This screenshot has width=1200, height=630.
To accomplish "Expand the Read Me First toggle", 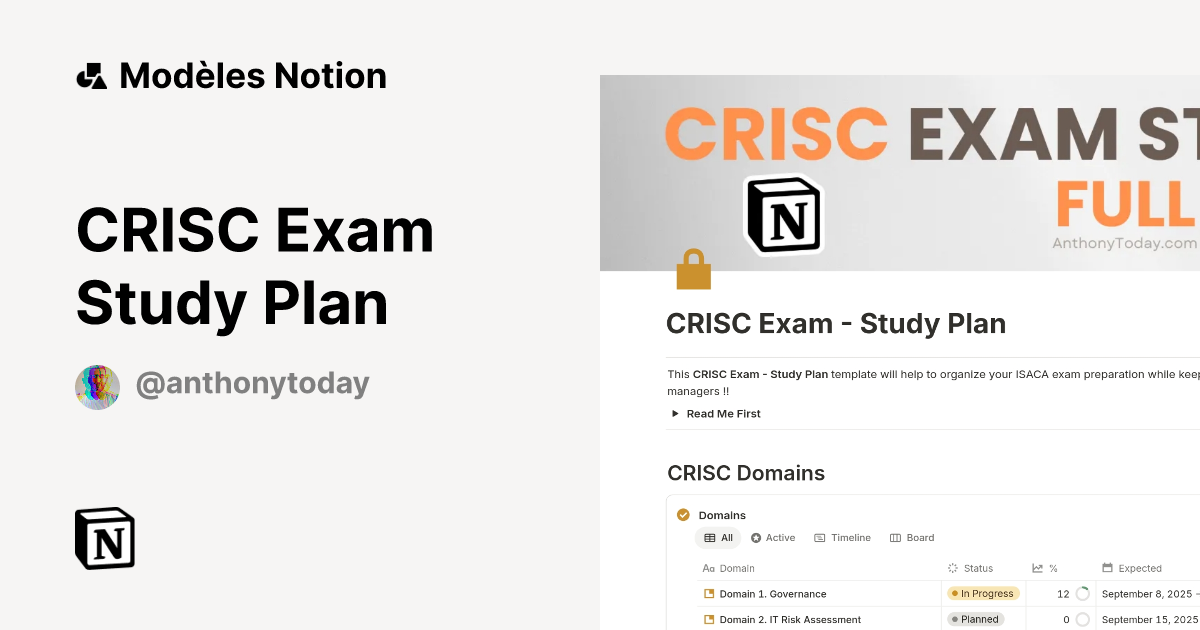I will pyautogui.click(x=676, y=414).
